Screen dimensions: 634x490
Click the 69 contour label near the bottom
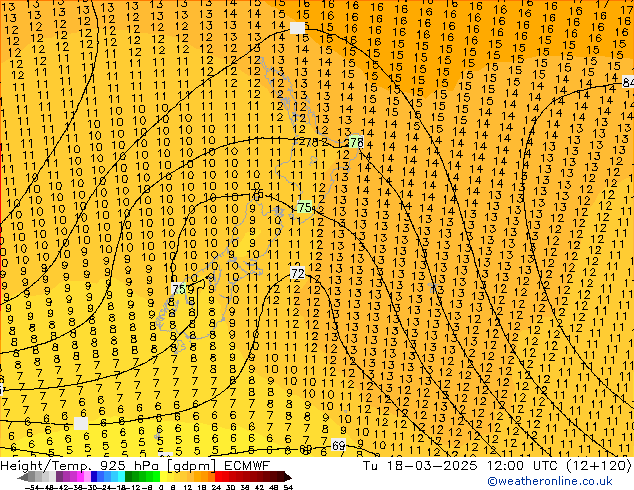click(338, 446)
